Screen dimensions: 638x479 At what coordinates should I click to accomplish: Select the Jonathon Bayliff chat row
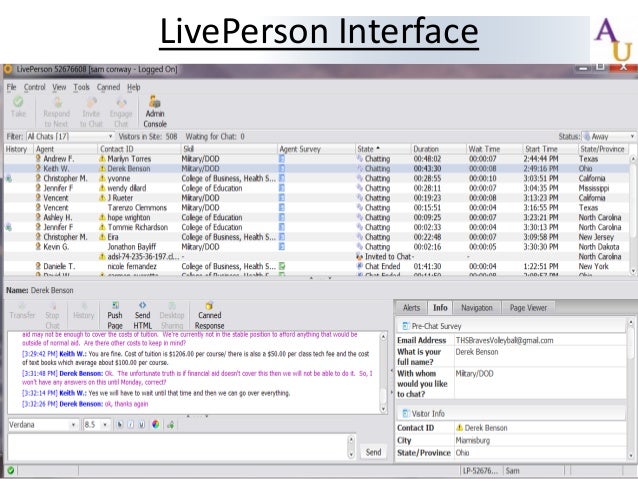pos(317,247)
